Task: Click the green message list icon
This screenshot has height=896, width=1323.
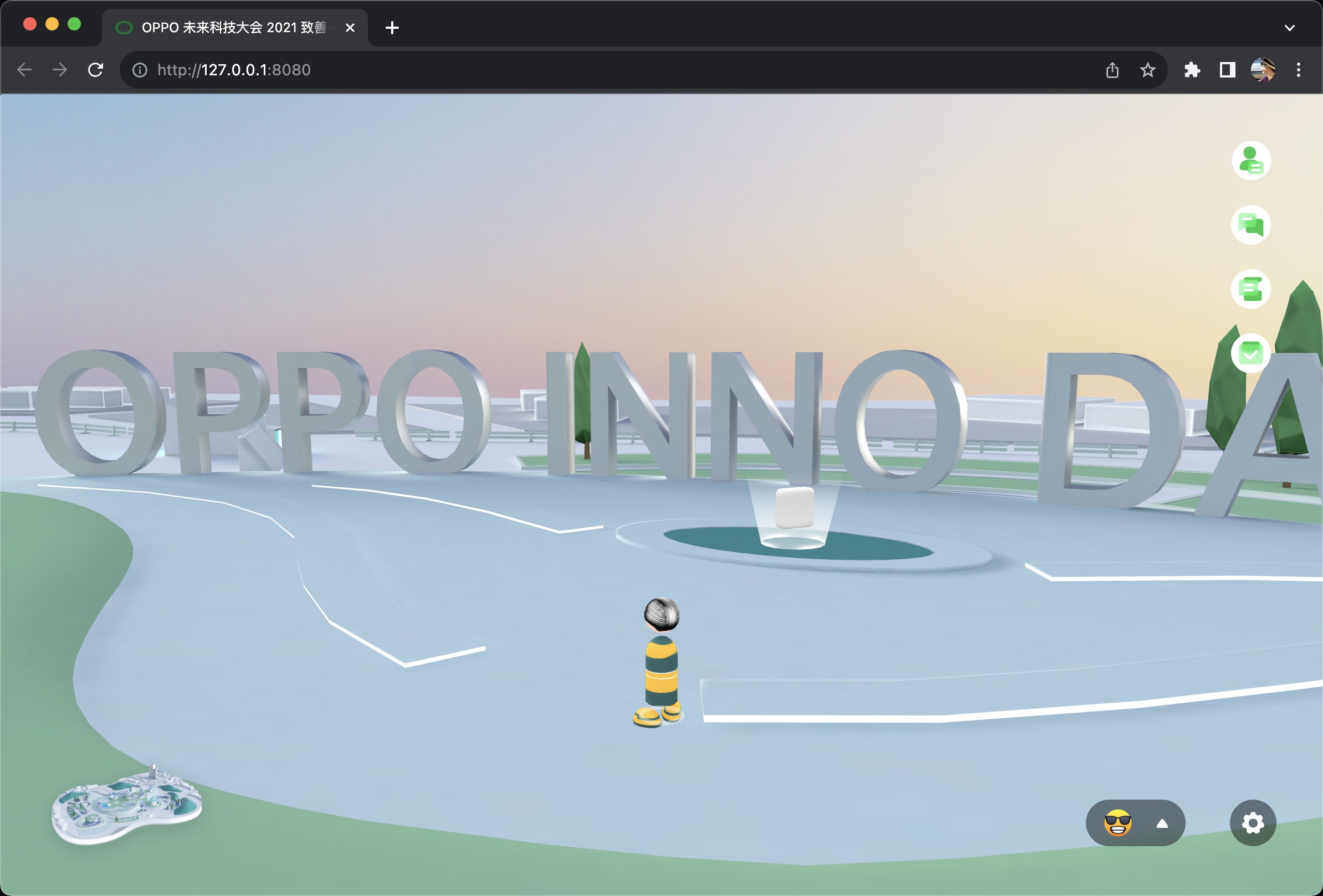Action: [x=1251, y=289]
